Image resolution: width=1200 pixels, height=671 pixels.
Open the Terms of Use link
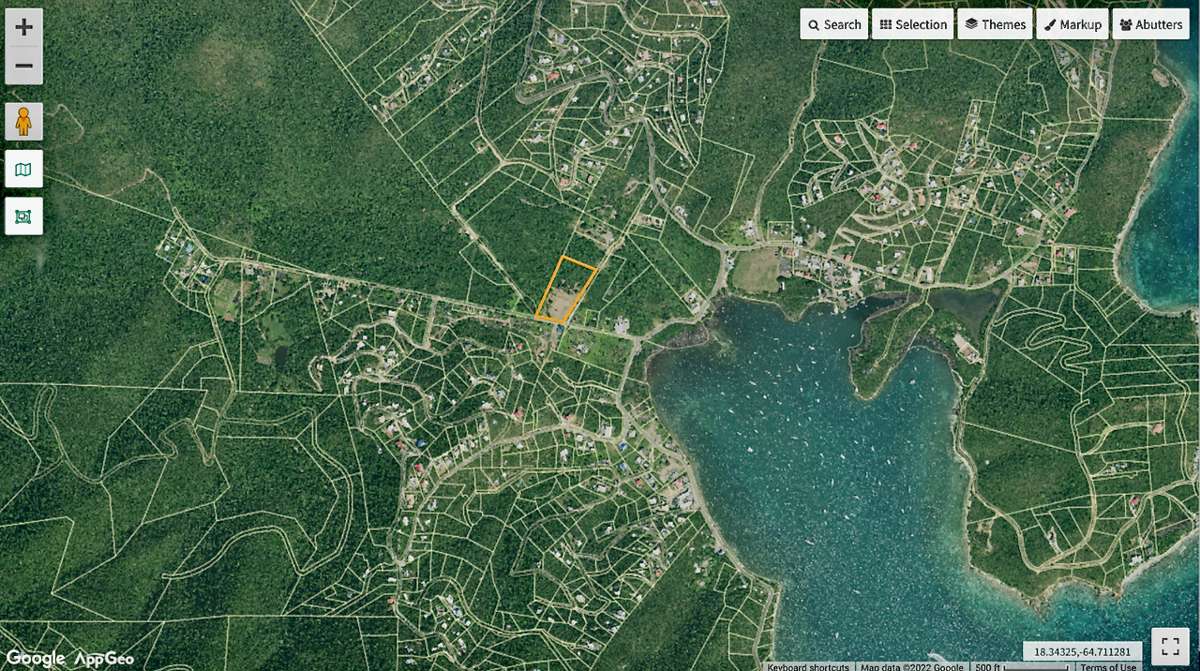click(x=1108, y=666)
